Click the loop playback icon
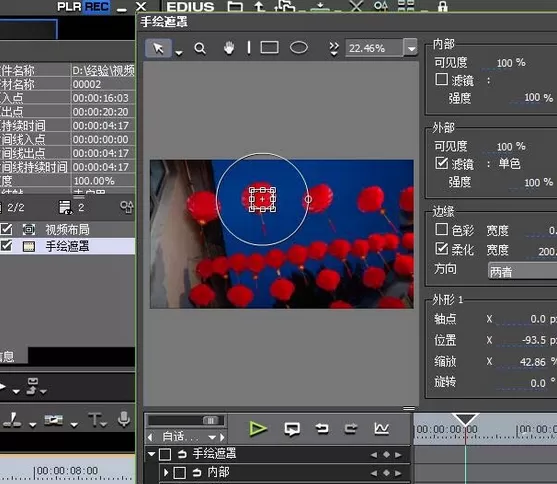Screen dimensions: 557x484 (x=292, y=429)
